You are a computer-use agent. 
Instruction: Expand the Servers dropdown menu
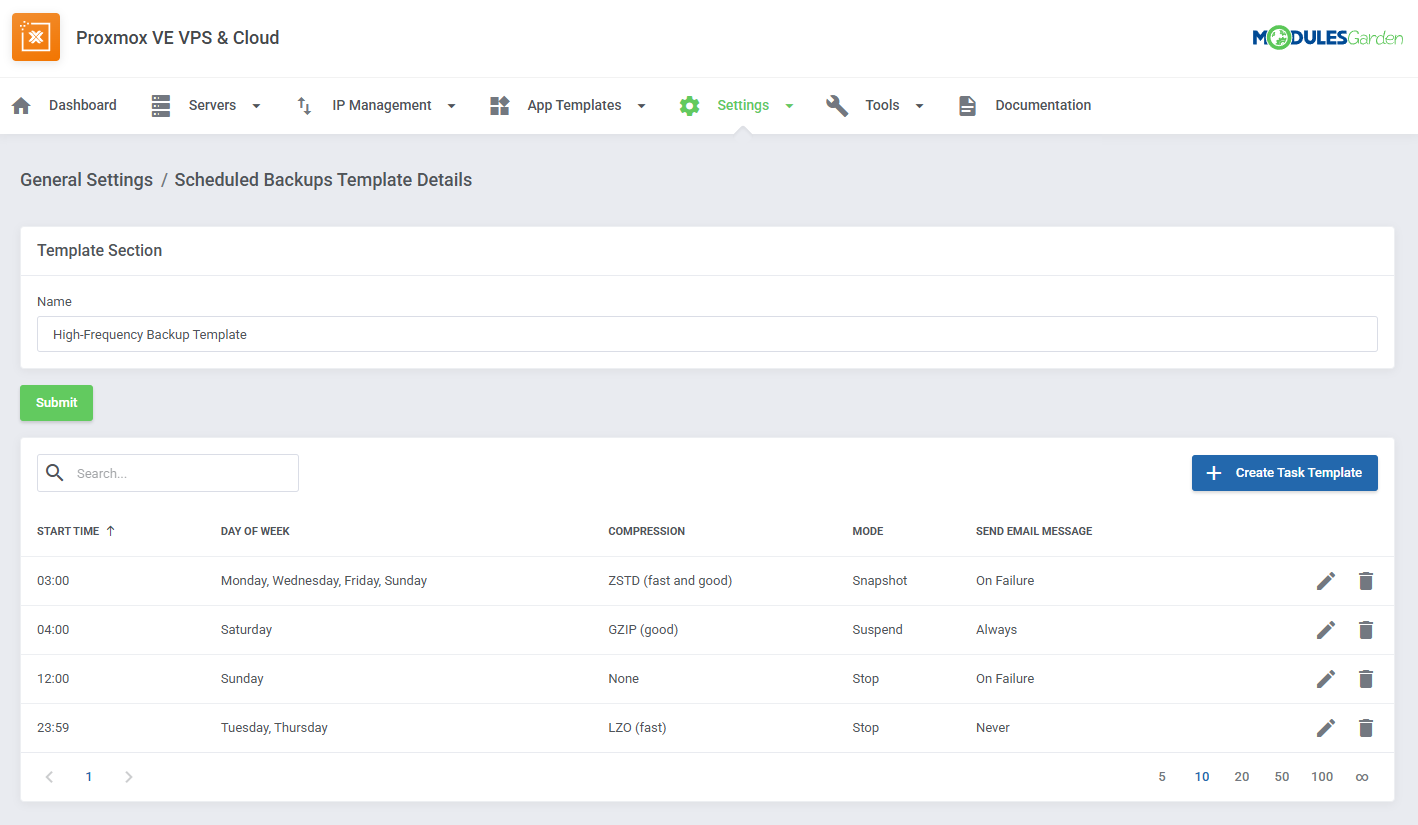pos(256,105)
